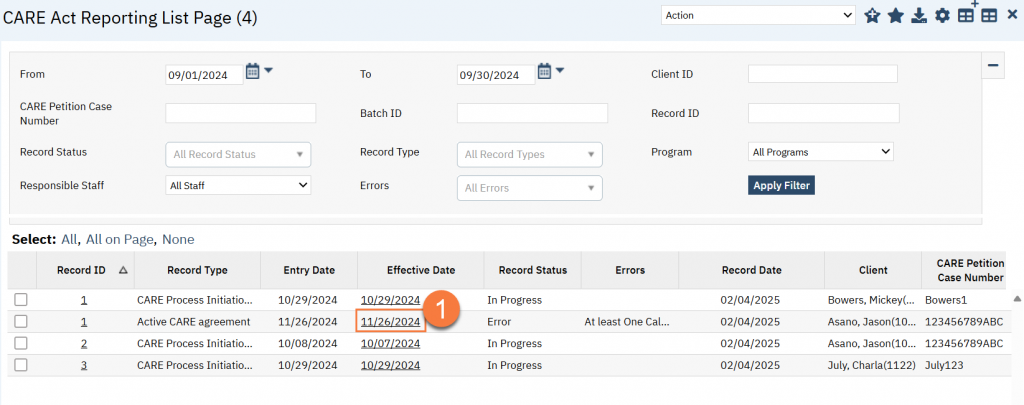Click the Apply Filter button
This screenshot has width=1024, height=405.
pos(781,185)
